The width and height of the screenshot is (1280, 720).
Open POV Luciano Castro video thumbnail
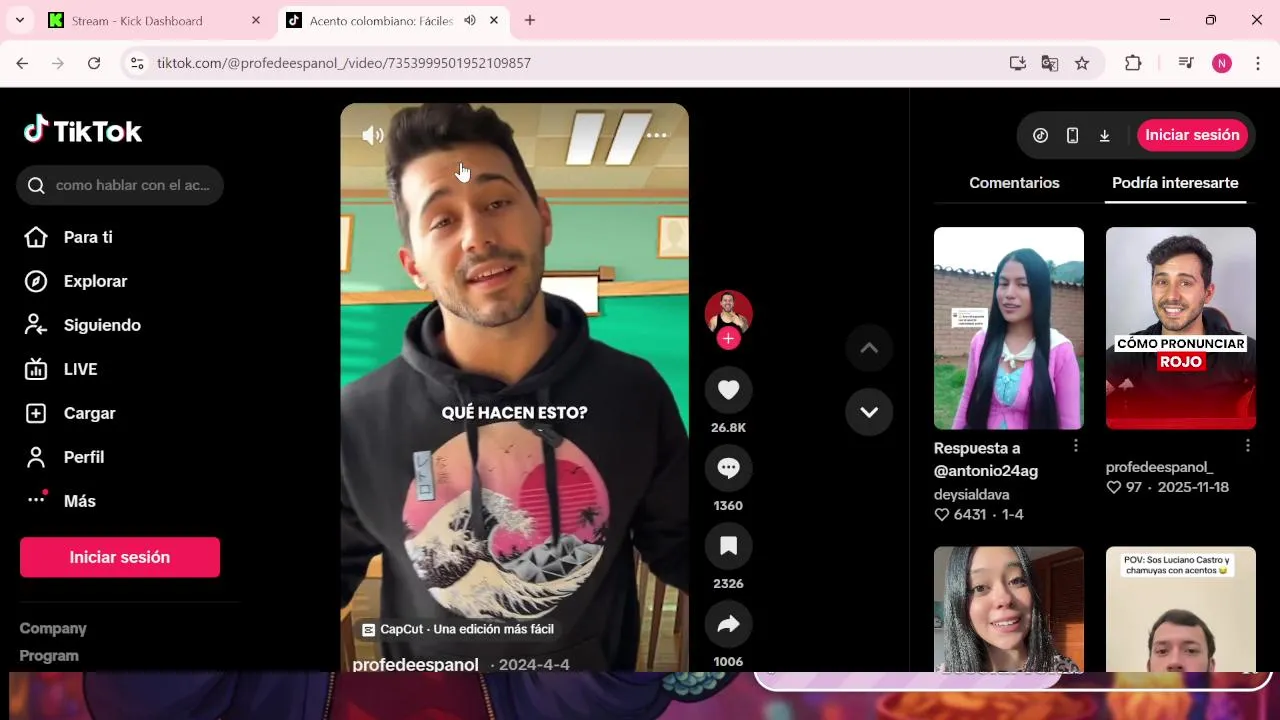click(1181, 609)
